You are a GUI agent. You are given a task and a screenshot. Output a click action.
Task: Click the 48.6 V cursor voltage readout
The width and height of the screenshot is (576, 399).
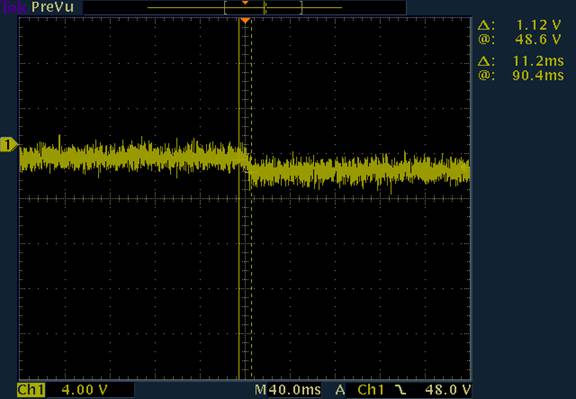point(538,39)
